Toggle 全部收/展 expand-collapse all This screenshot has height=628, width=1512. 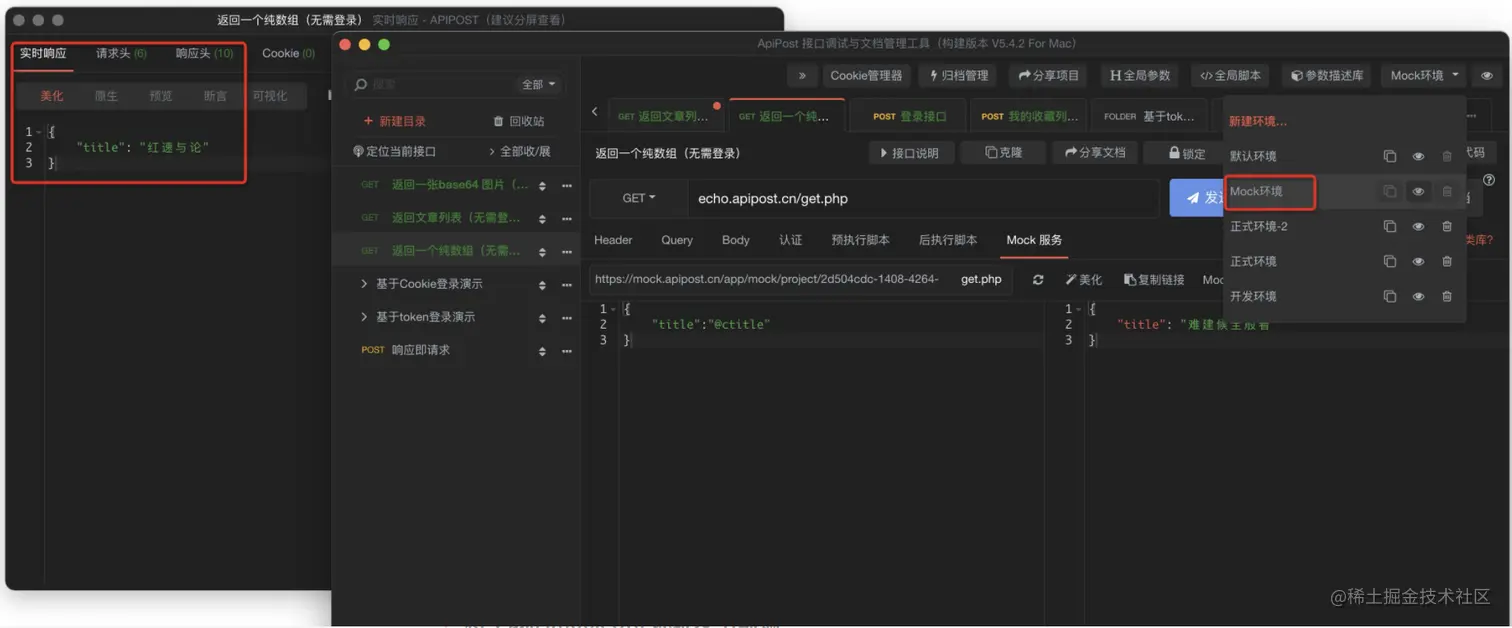coord(520,151)
